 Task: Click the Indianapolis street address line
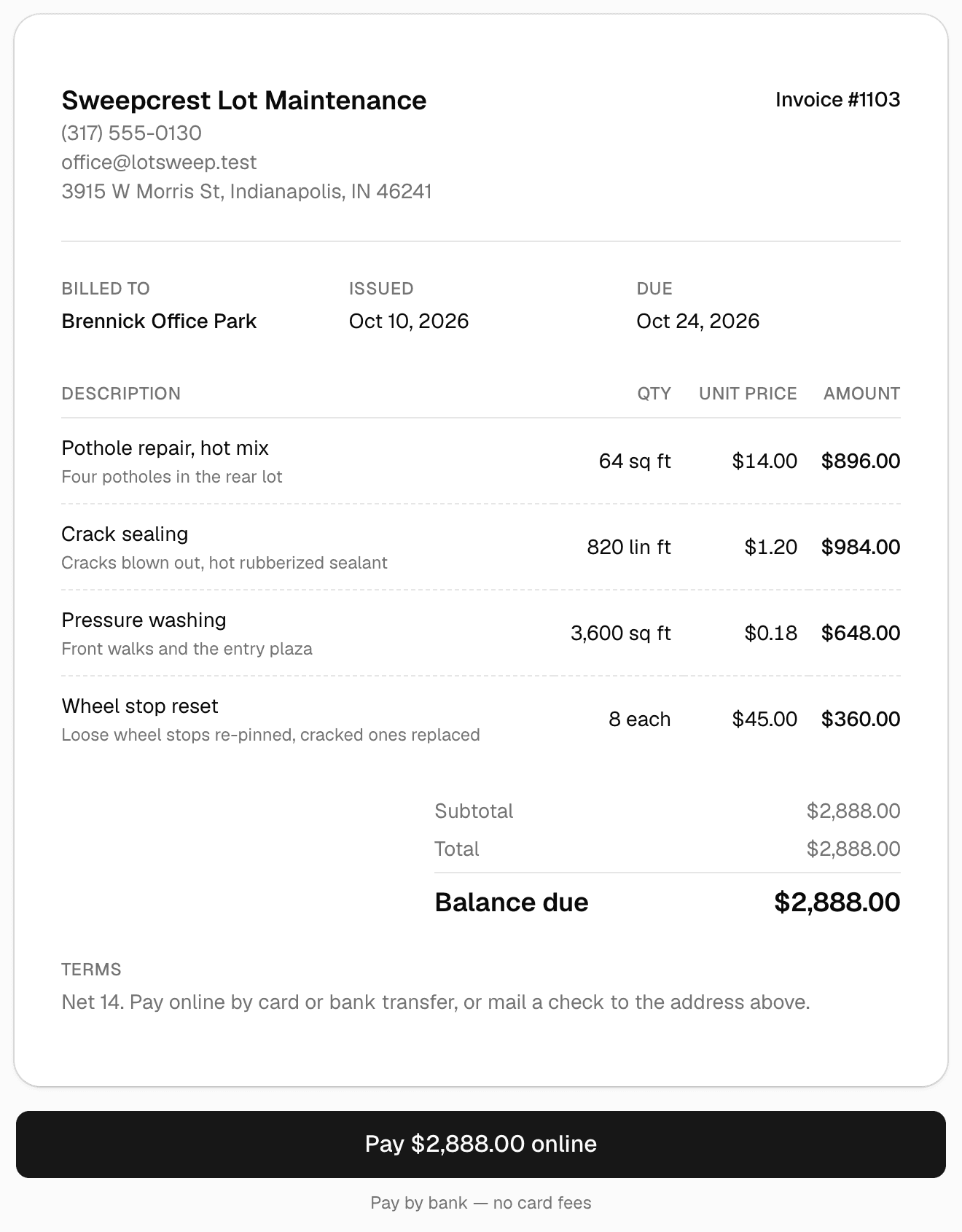pyautogui.click(x=247, y=191)
